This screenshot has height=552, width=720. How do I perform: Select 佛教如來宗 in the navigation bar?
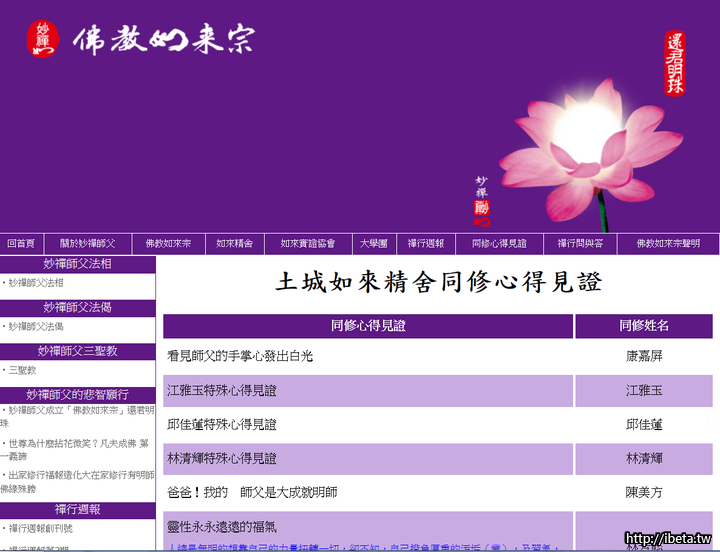(x=168, y=244)
